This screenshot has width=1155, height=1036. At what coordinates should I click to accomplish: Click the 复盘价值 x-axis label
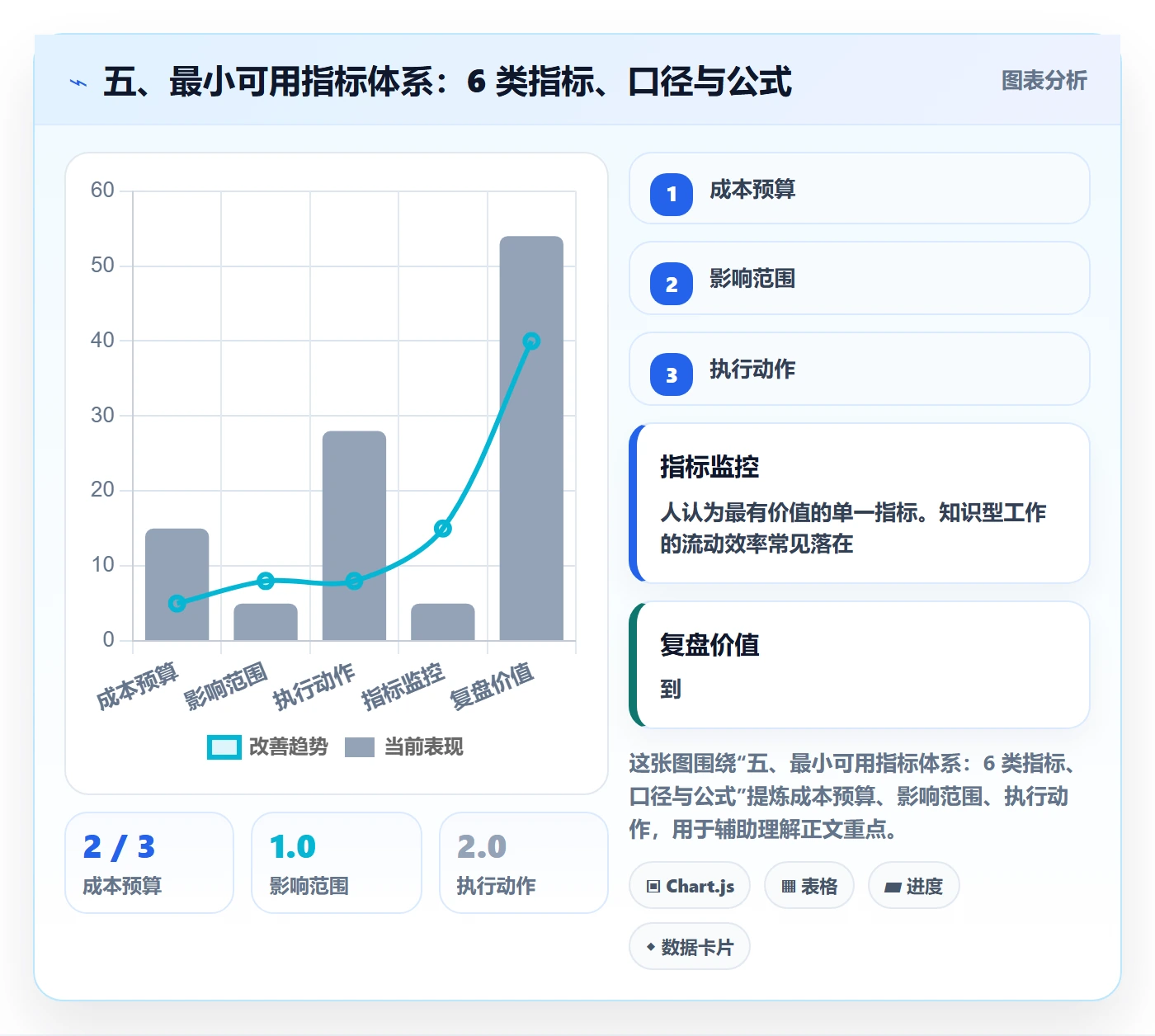pyautogui.click(x=492, y=685)
